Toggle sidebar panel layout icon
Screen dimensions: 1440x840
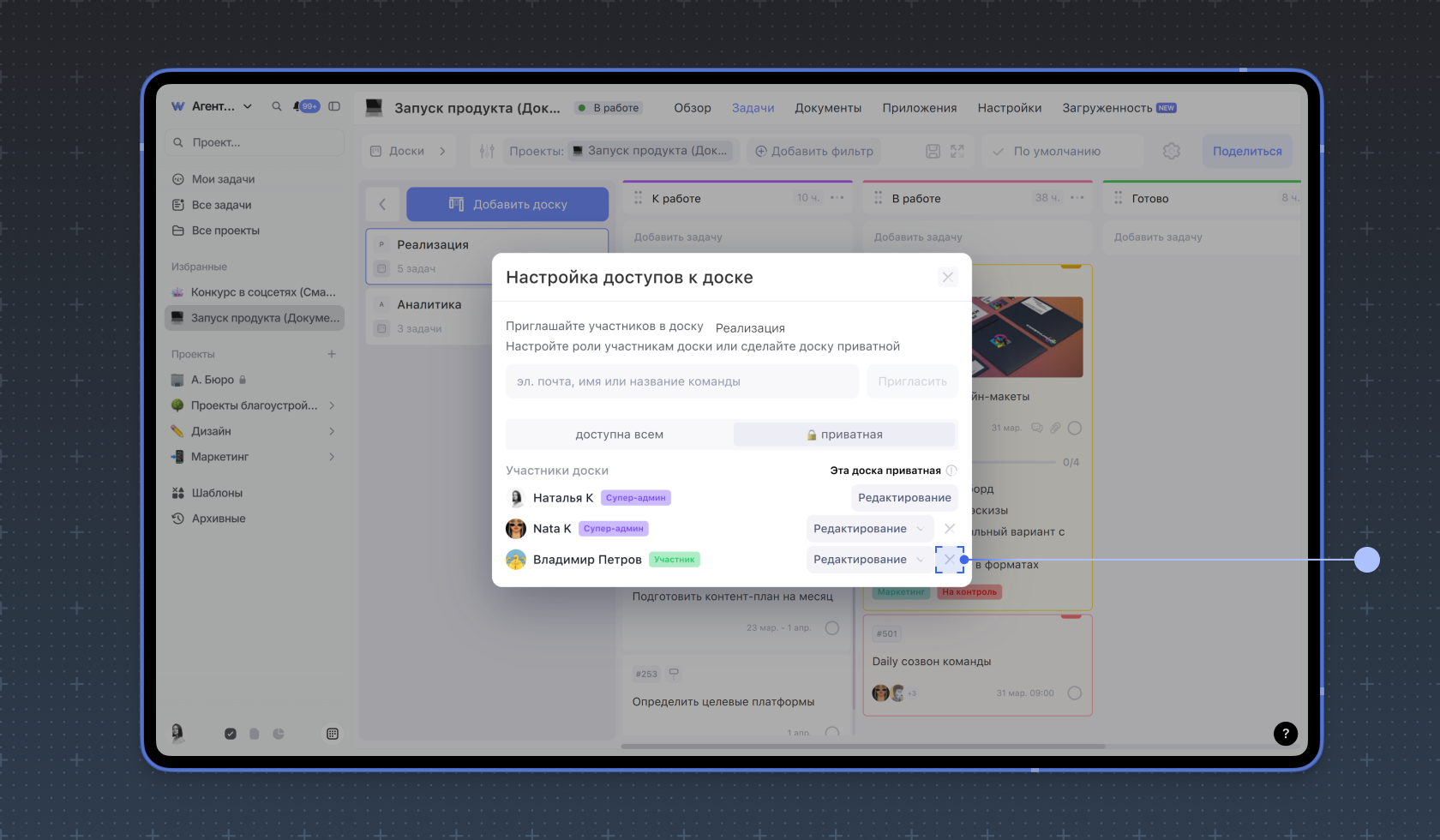(334, 106)
